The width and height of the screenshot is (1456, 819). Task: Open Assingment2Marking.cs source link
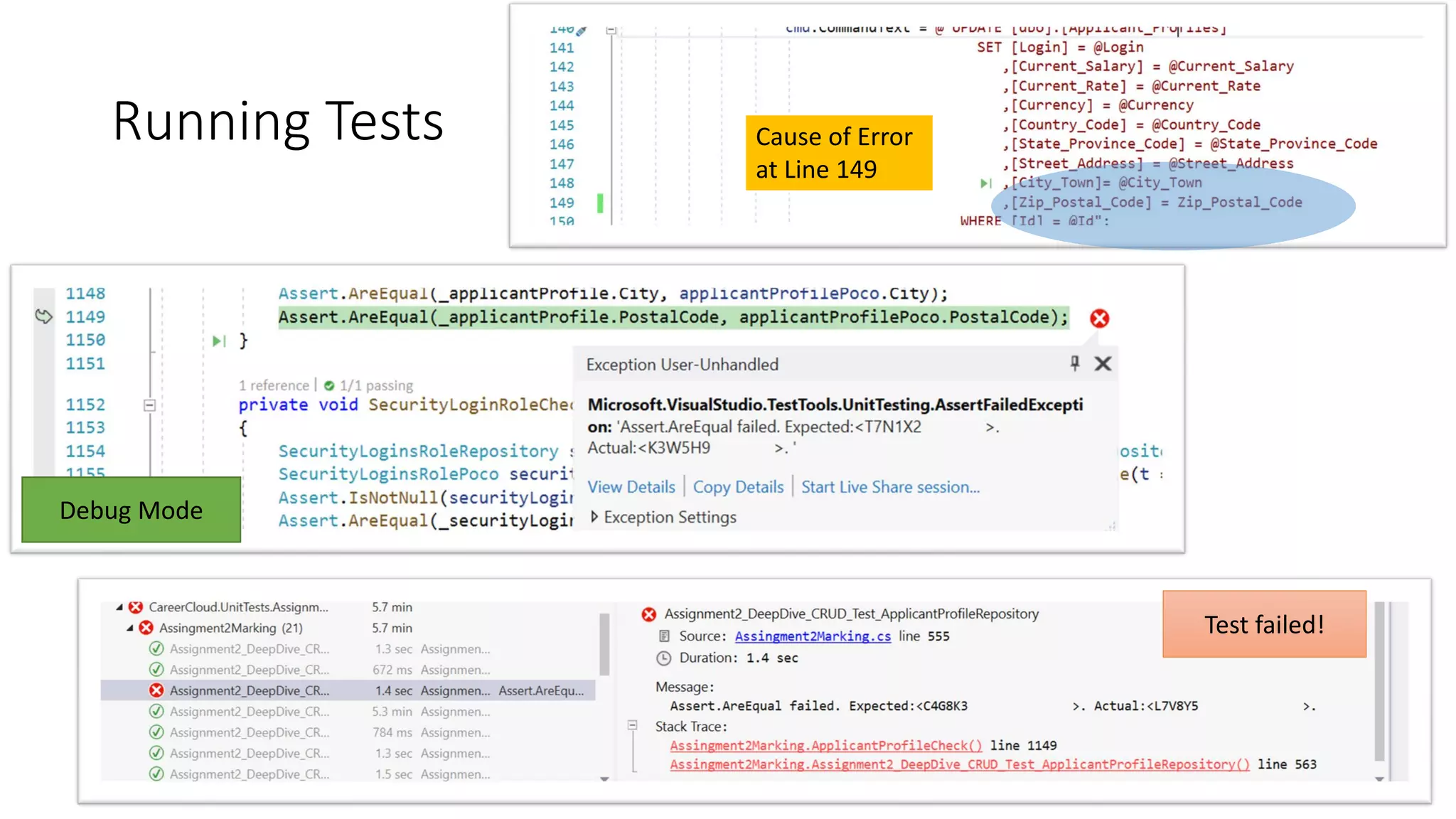pyautogui.click(x=813, y=636)
